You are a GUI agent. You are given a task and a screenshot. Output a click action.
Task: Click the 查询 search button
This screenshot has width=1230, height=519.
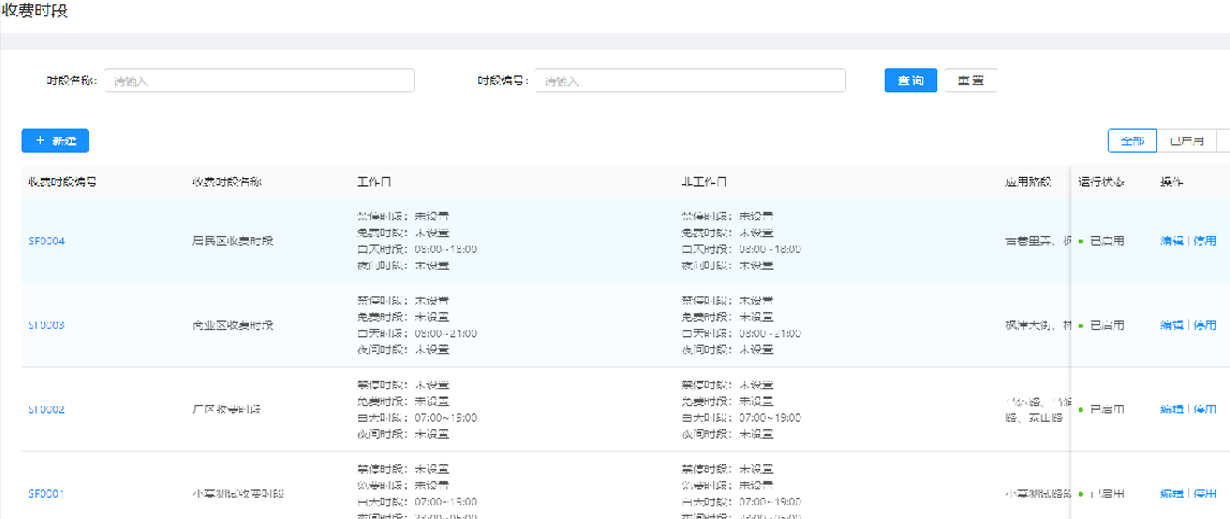pos(910,81)
